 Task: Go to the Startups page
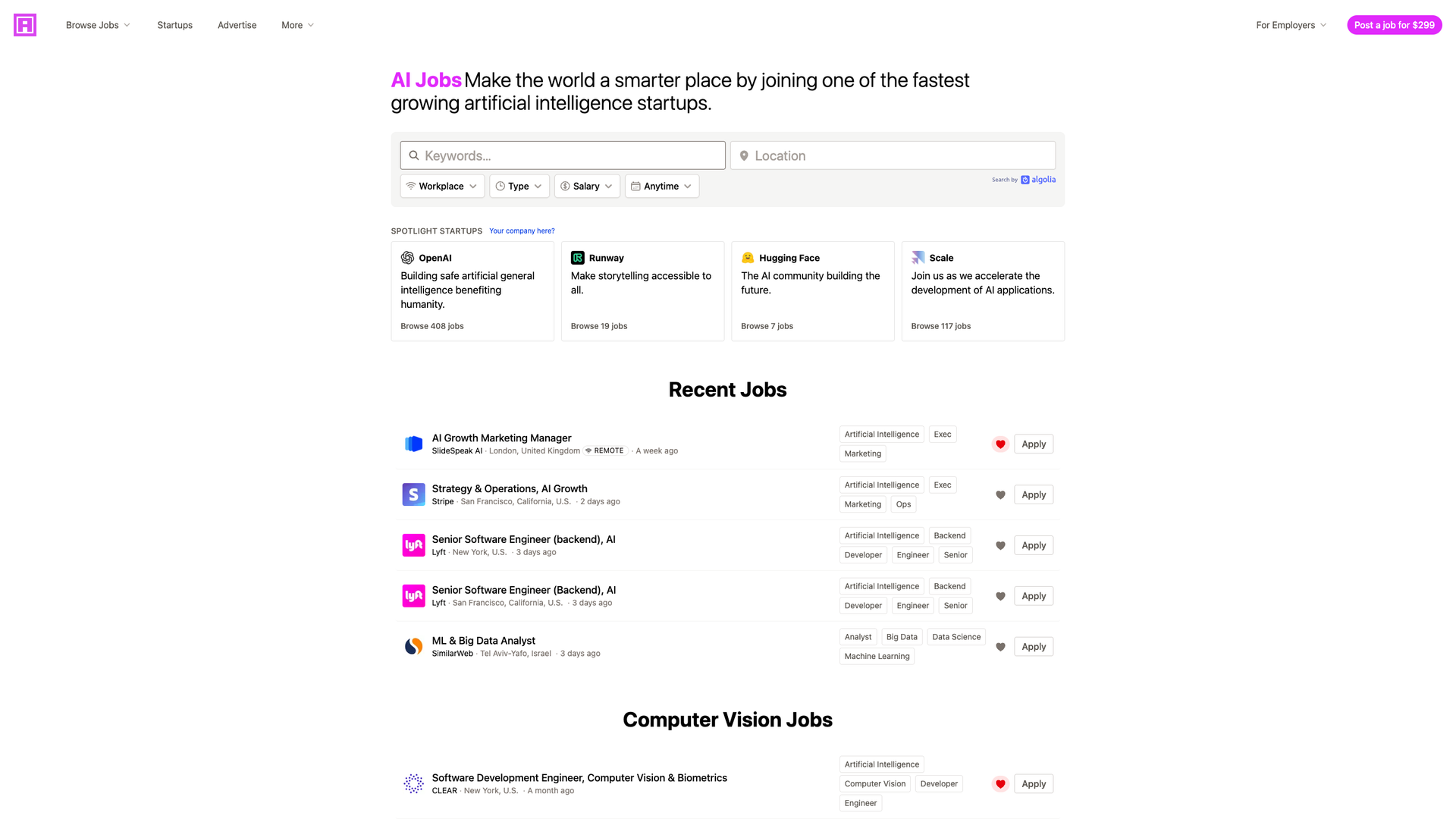click(174, 25)
